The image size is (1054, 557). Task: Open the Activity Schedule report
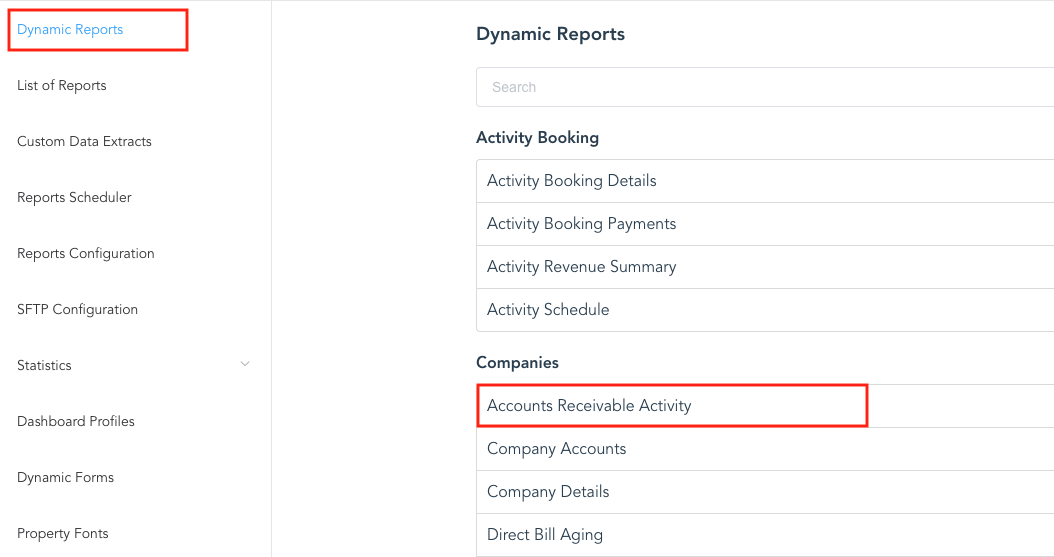tap(548, 310)
